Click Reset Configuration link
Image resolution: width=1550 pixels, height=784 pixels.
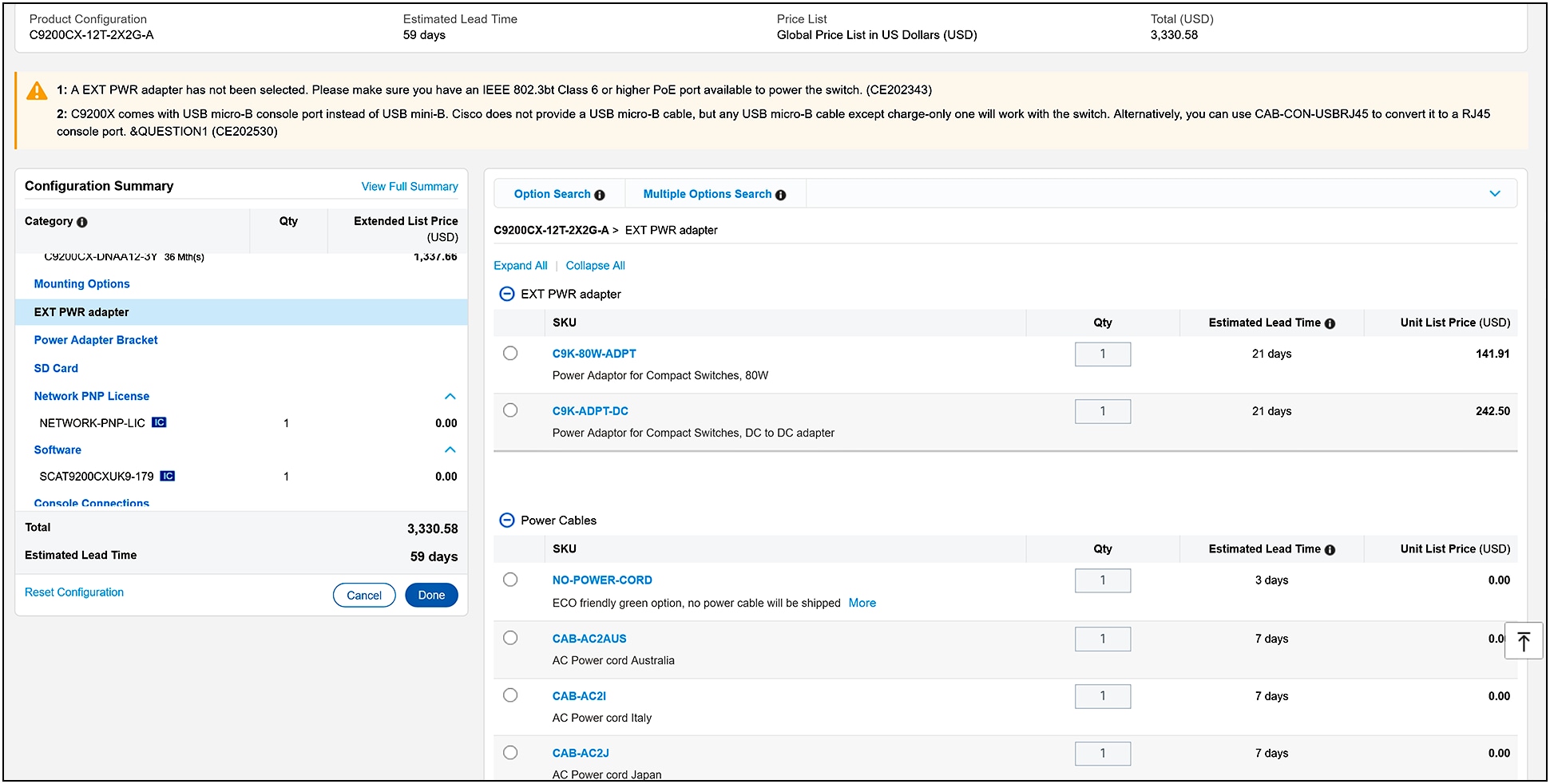[74, 592]
